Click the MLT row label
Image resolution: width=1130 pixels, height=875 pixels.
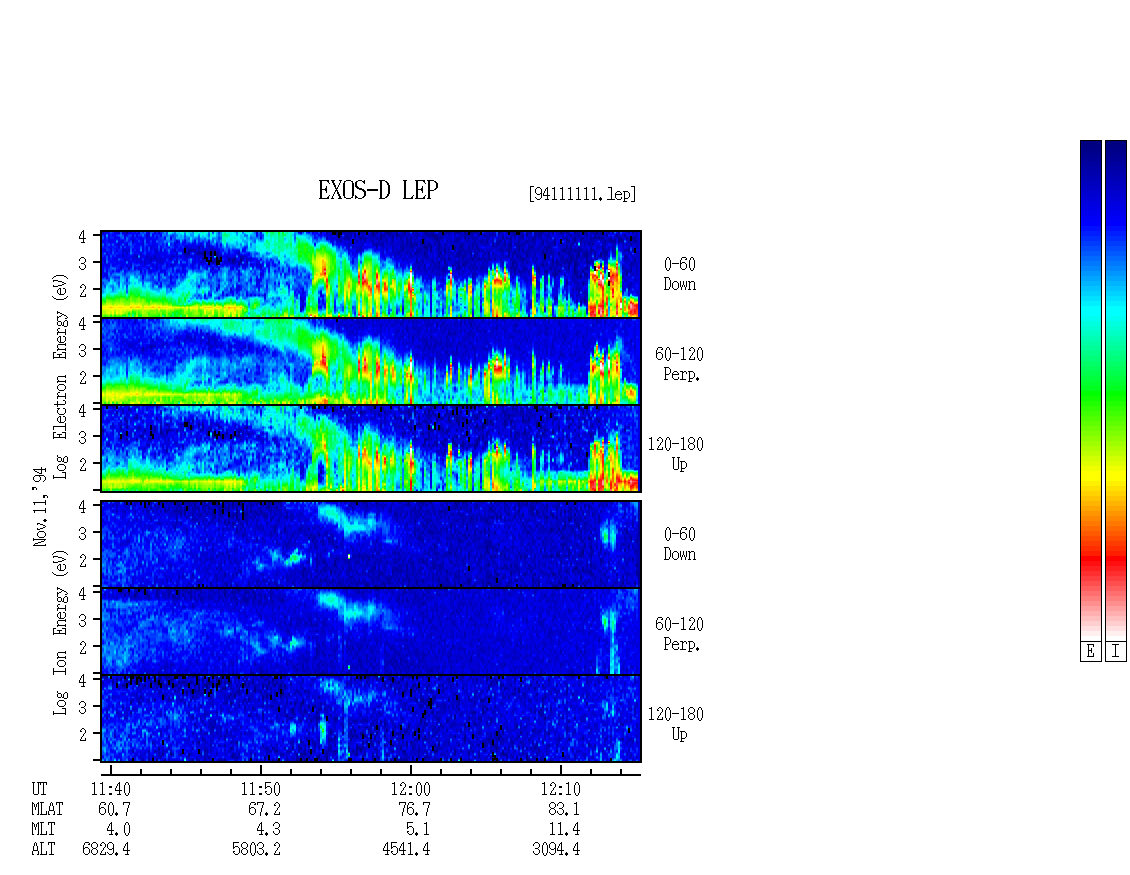click(x=43, y=830)
